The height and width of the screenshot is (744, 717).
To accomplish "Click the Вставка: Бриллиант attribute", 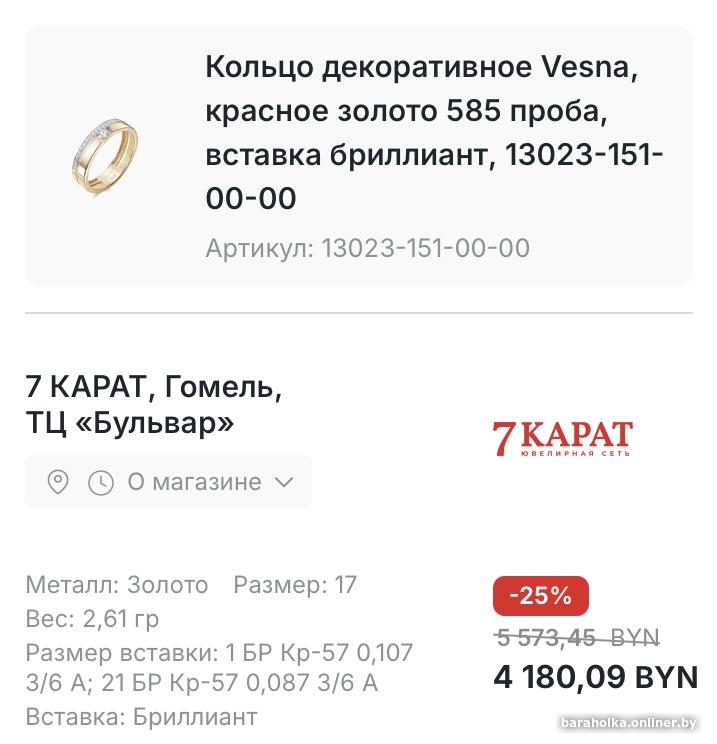I will [141, 717].
